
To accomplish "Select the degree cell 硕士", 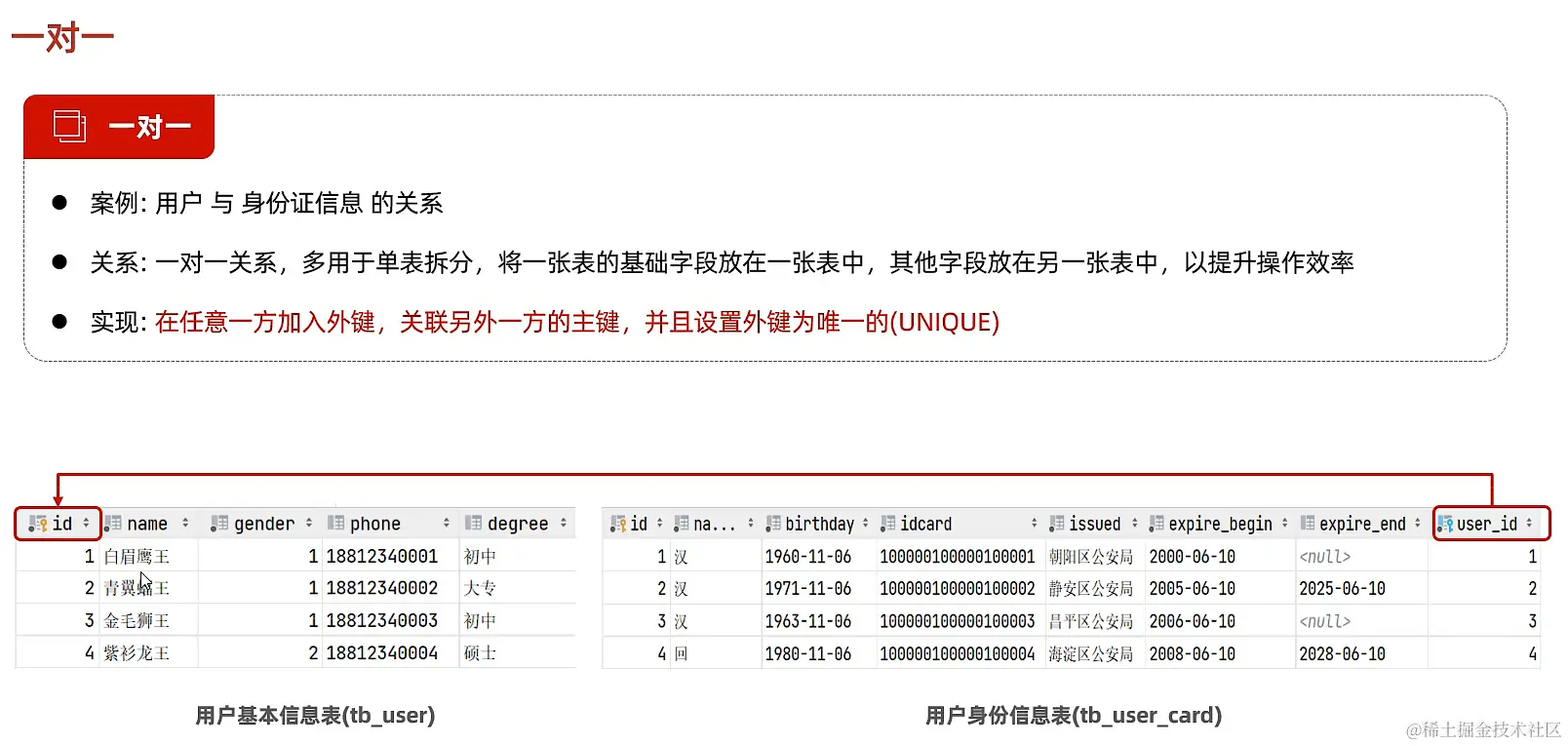I will click(x=518, y=652).
